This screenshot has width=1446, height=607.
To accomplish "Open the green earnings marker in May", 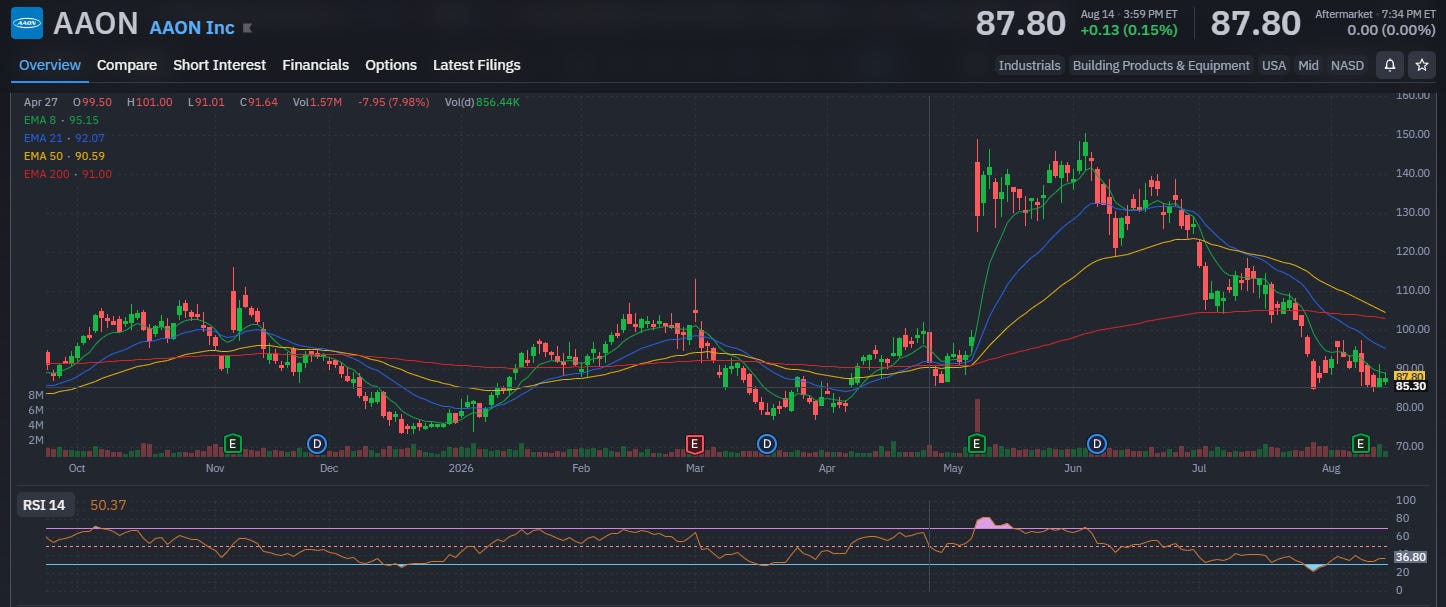I will (976, 442).
